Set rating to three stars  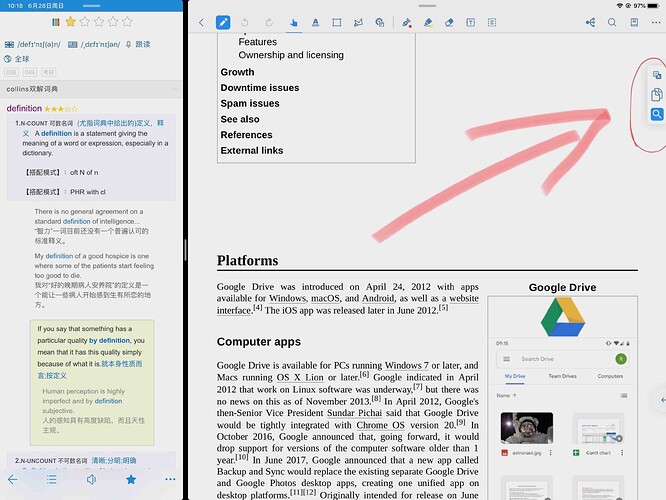(x=99, y=22)
